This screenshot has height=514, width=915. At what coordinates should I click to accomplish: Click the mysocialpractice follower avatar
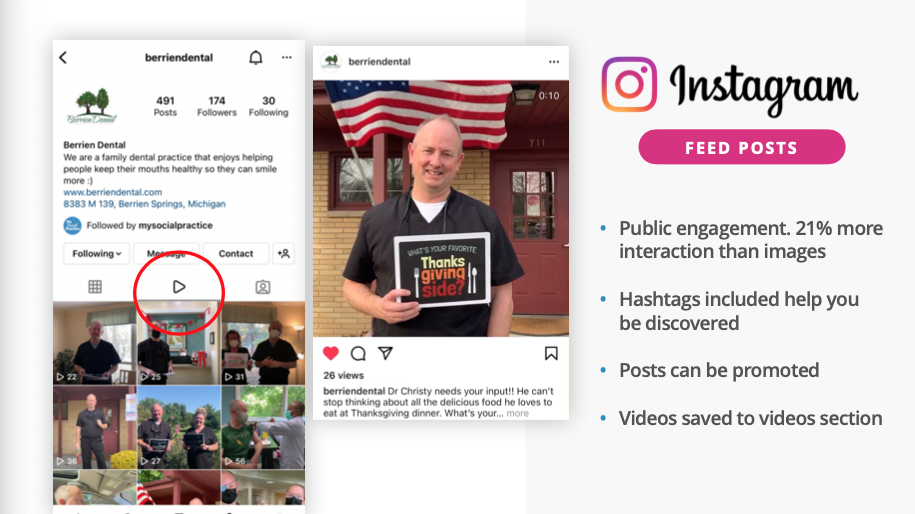pyautogui.click(x=72, y=225)
